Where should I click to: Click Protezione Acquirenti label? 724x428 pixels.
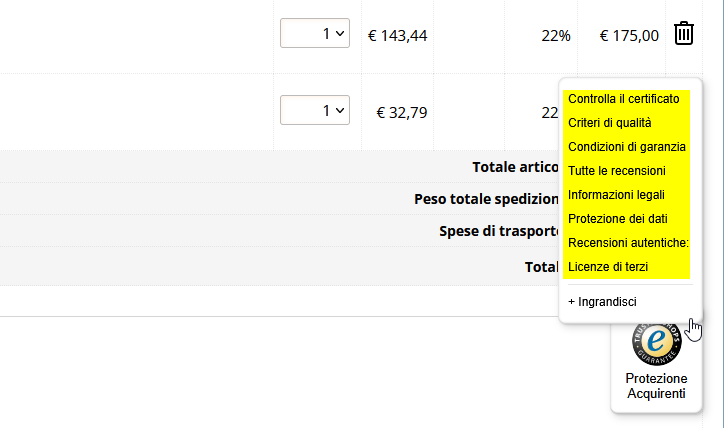pos(656,386)
